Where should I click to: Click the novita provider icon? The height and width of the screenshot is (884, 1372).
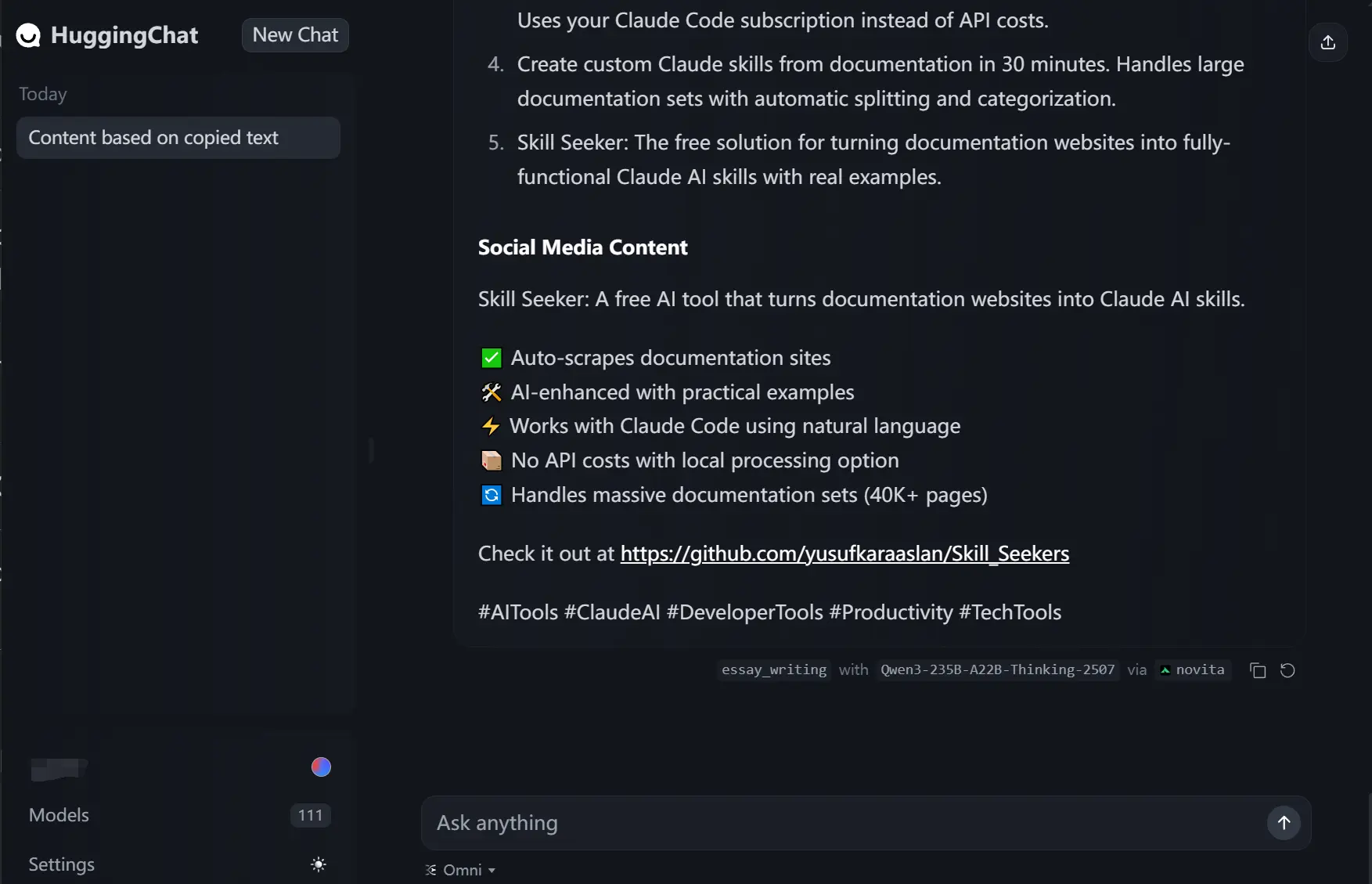click(x=1165, y=670)
